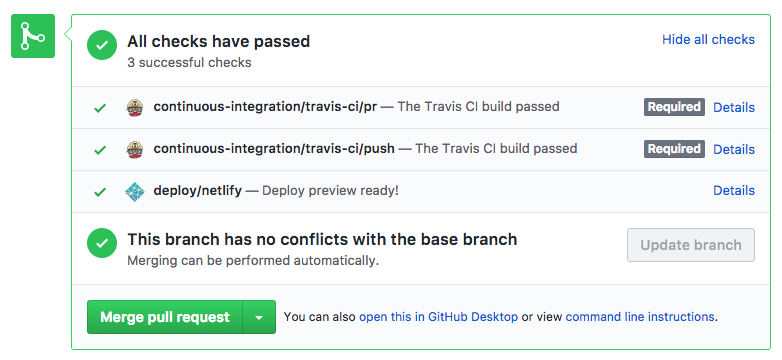
Task: Open Details for deploy/netlify check
Action: click(734, 190)
